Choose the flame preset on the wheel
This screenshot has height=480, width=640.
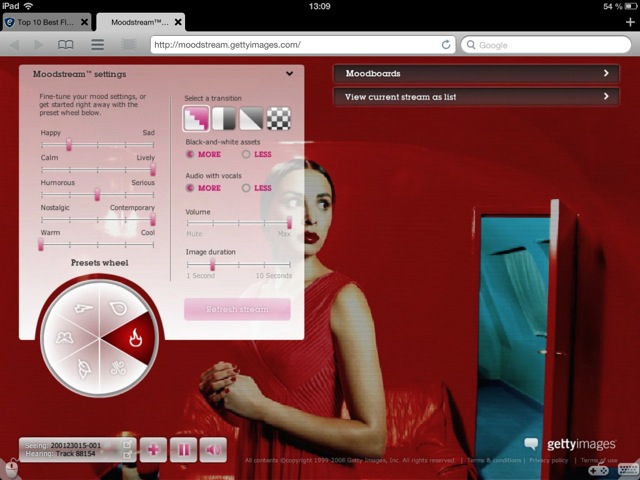pos(135,338)
